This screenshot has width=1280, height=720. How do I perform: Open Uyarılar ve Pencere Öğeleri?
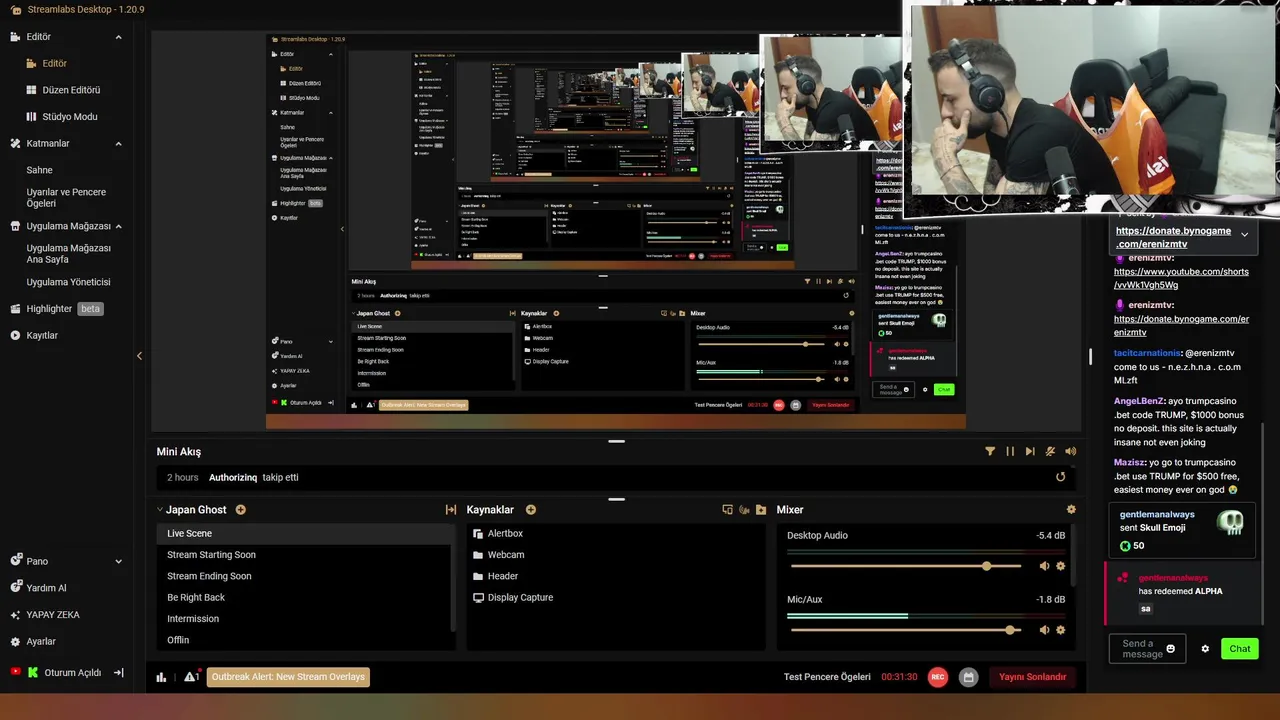coord(66,198)
